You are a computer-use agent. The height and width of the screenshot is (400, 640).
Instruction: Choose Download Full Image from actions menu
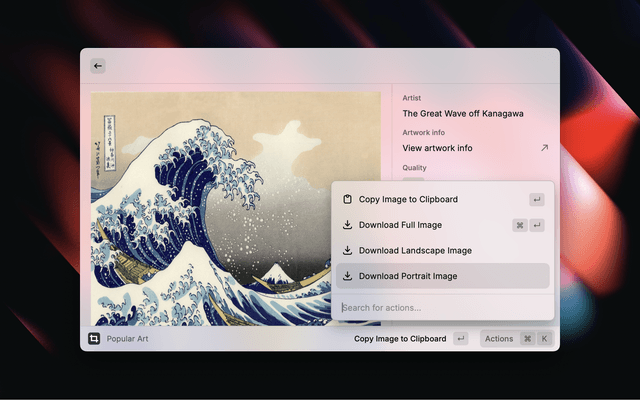400,225
